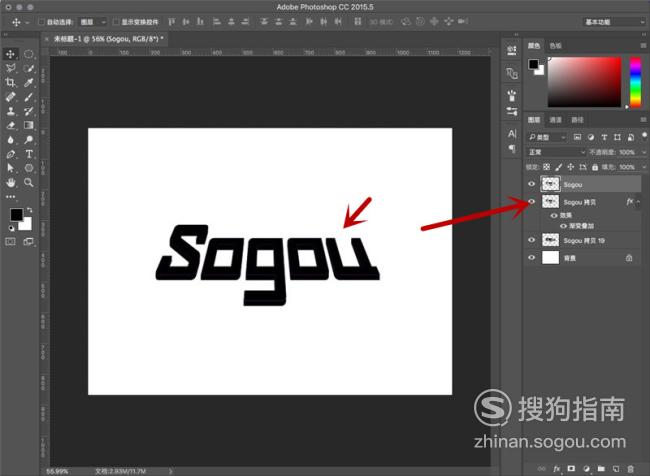Select the Brush tool
This screenshot has height=476, width=650.
click(28, 97)
